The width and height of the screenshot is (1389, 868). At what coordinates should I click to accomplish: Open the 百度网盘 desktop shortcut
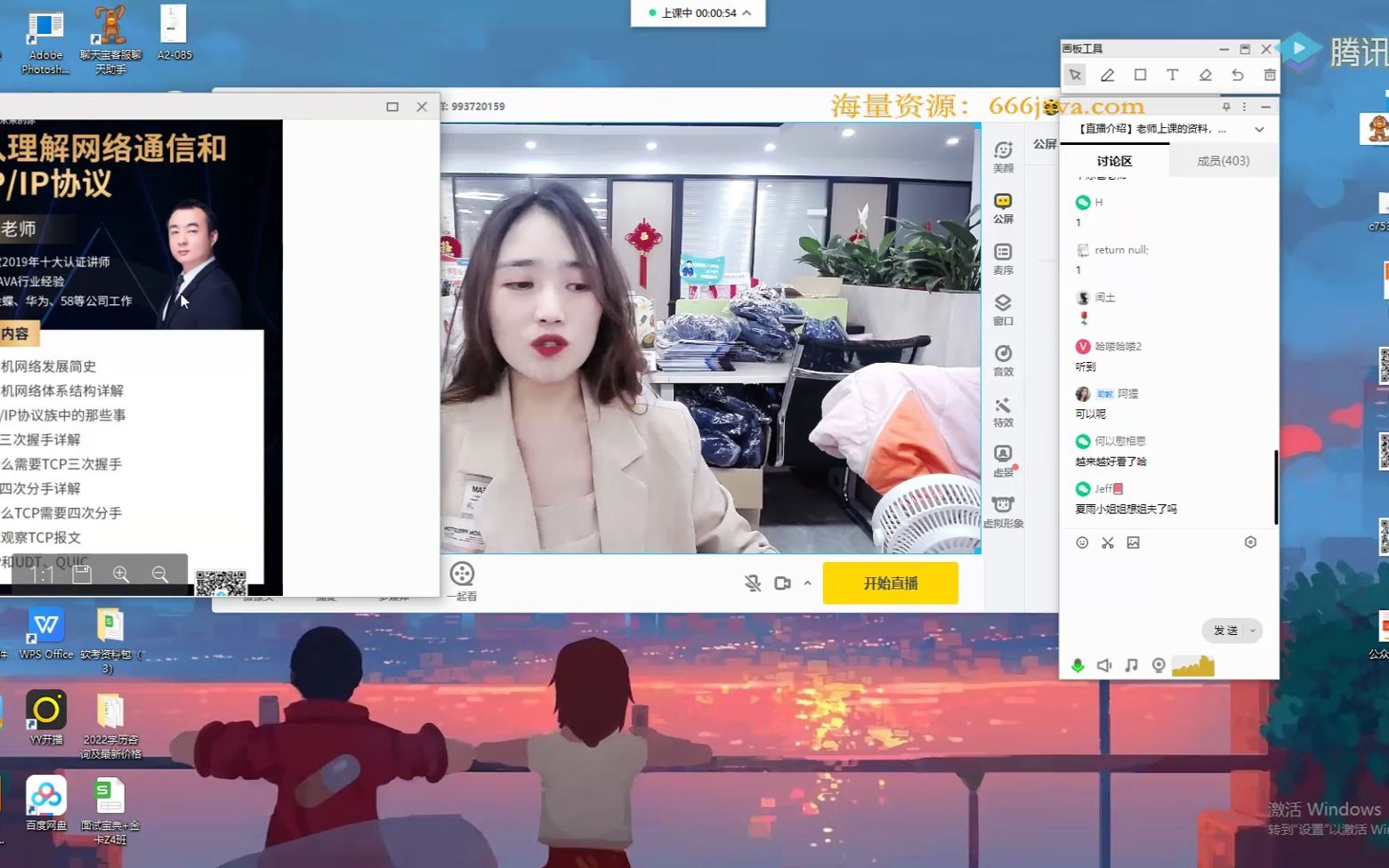click(45, 803)
